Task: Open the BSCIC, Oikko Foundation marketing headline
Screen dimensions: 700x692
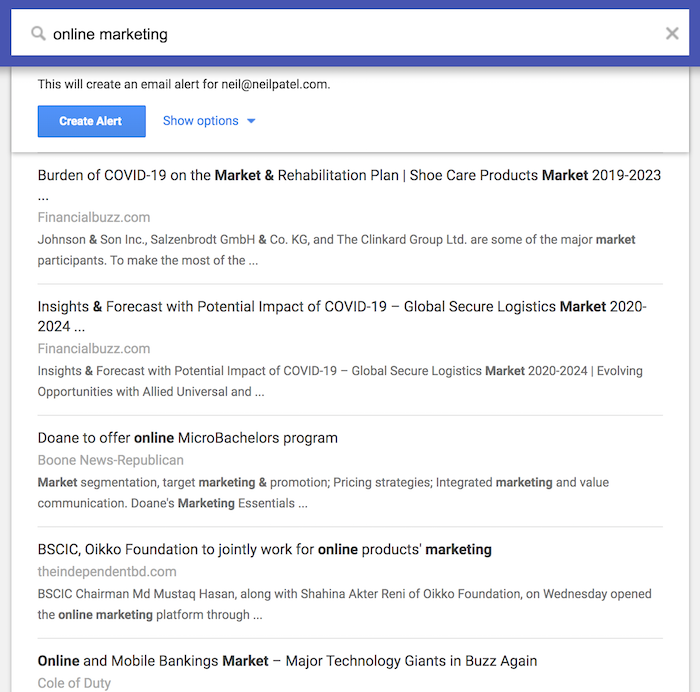Action: click(264, 550)
